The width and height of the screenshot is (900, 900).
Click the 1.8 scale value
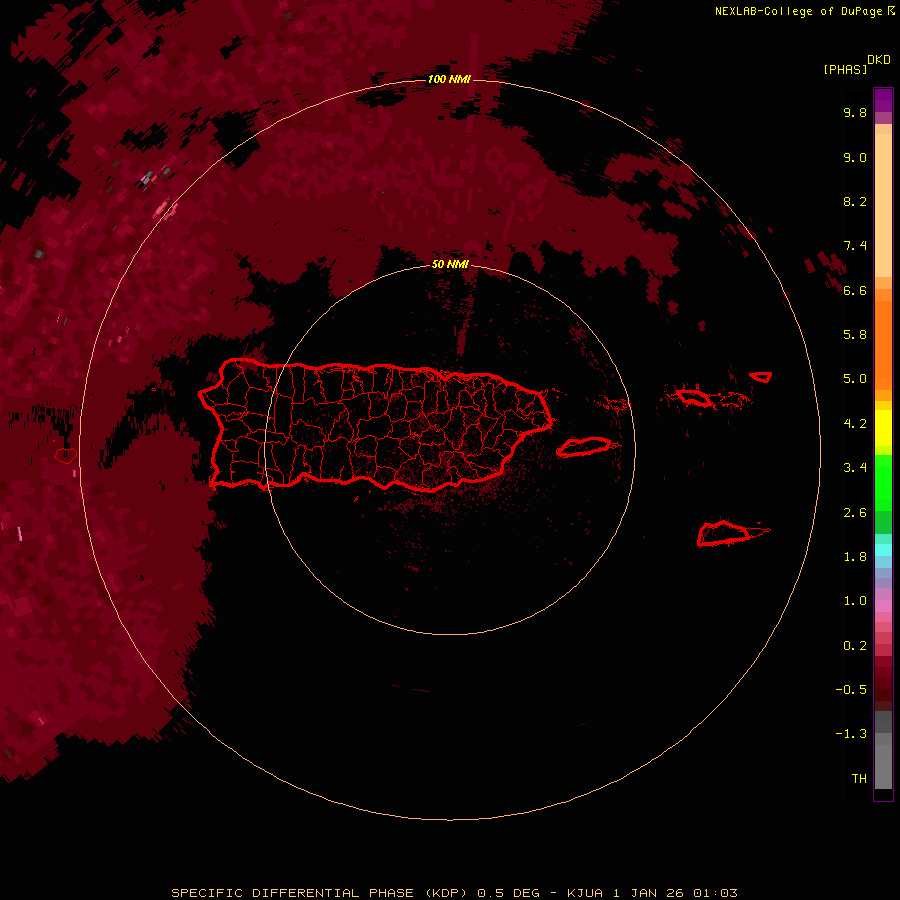click(x=855, y=557)
